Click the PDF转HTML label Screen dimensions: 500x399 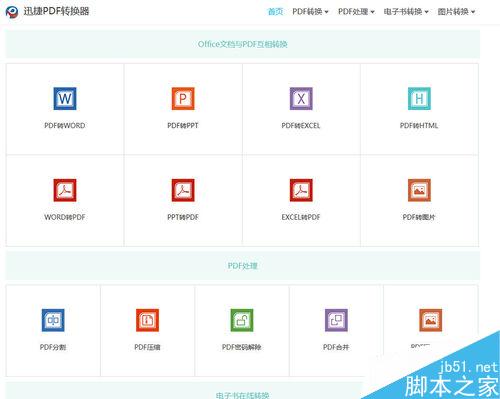tap(419, 126)
